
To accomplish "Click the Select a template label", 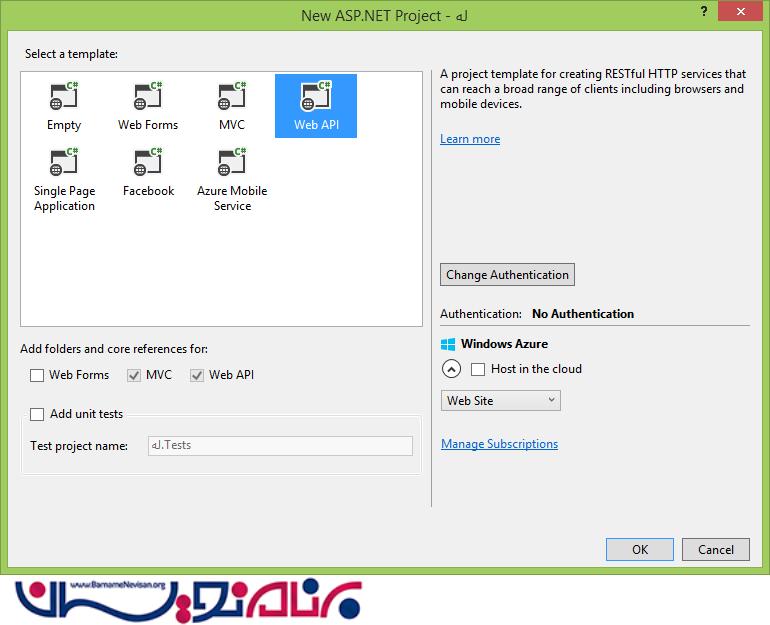I will pyautogui.click(x=71, y=54).
